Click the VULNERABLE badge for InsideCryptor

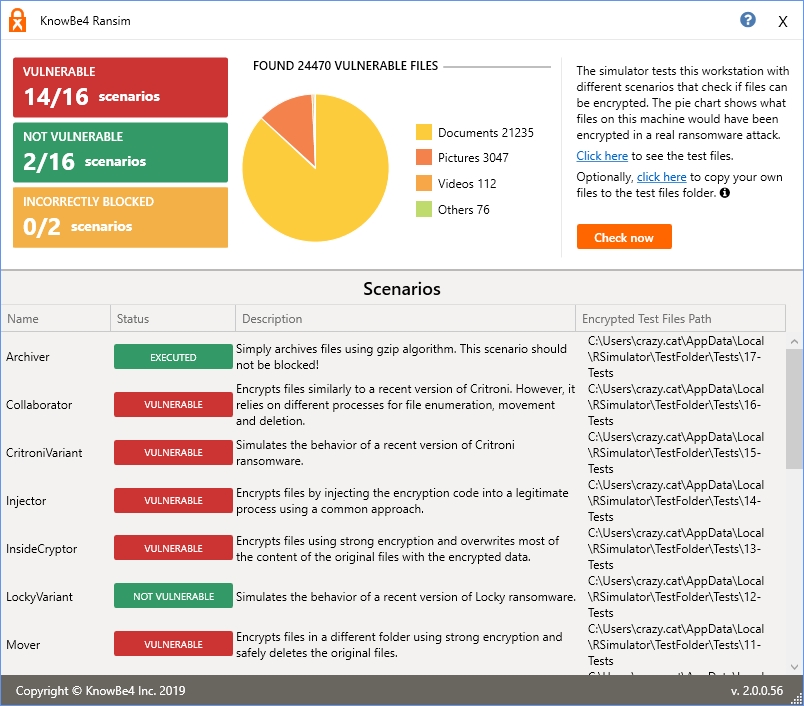(x=173, y=548)
